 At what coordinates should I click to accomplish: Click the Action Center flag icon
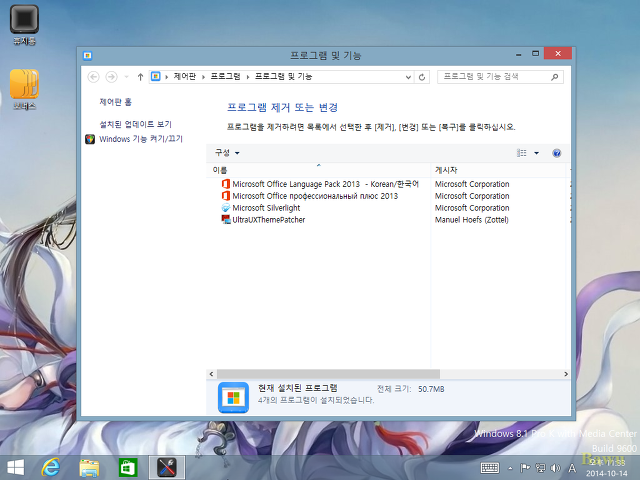pos(524,468)
